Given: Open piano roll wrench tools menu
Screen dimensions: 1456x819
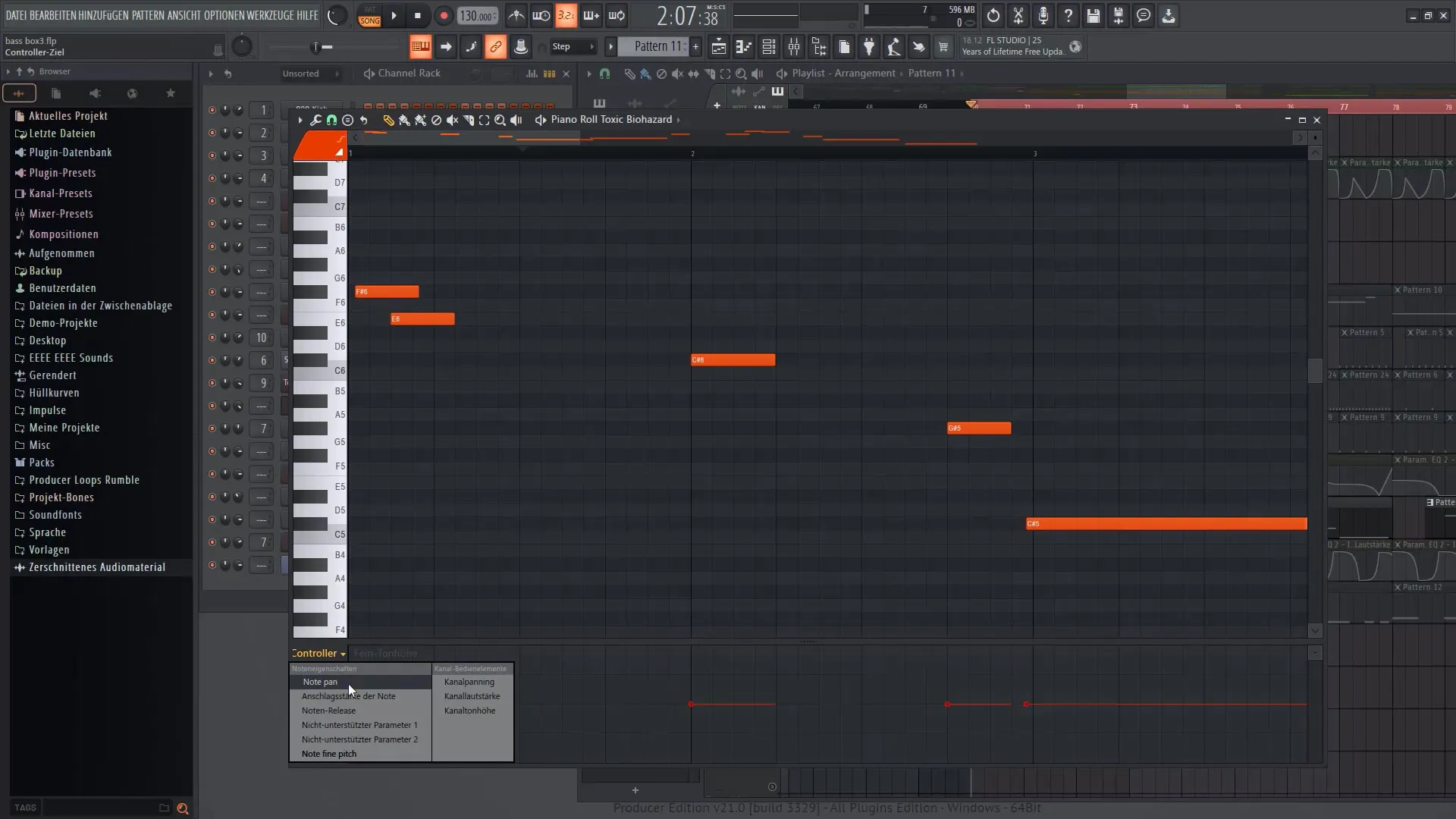Looking at the screenshot, I should point(315,120).
